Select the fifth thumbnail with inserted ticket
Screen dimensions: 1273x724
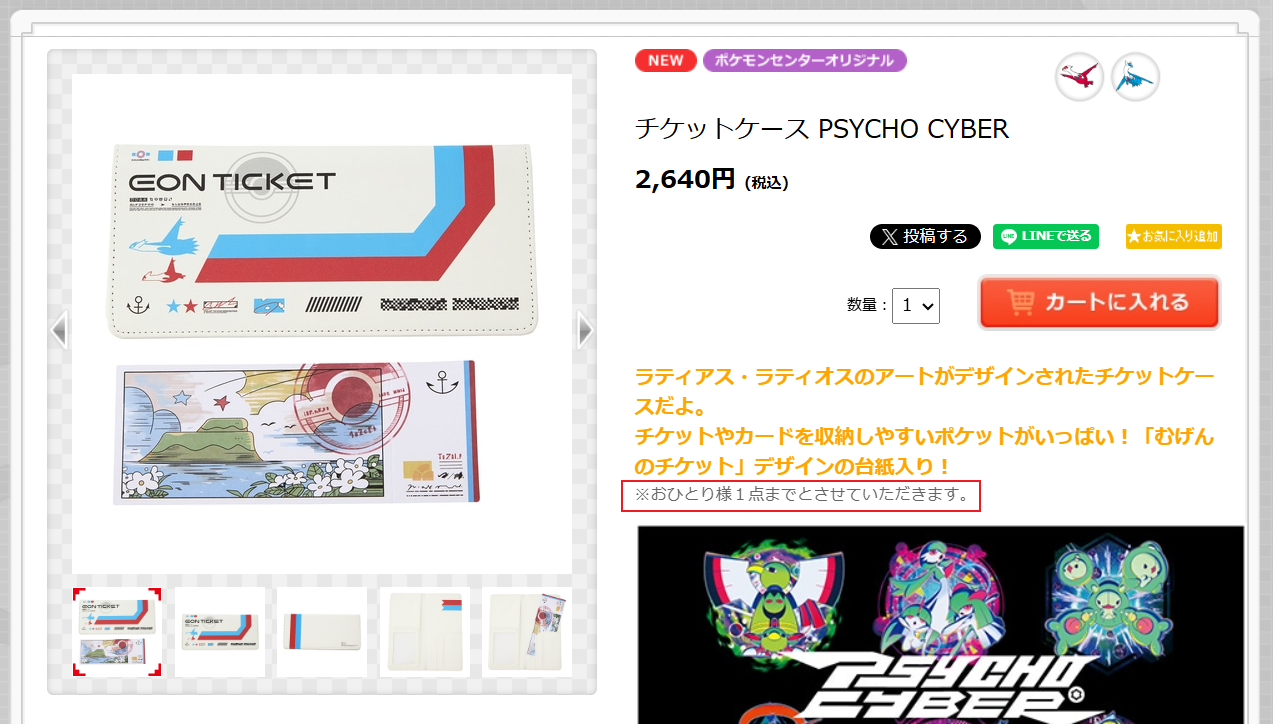[527, 632]
